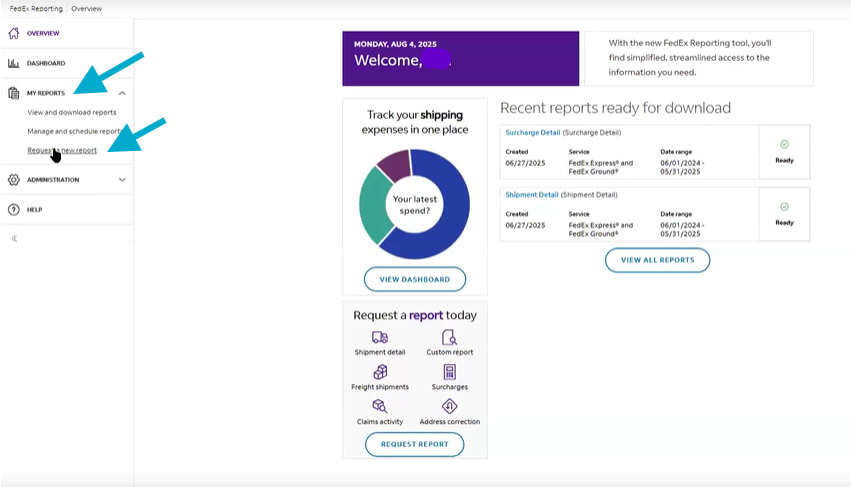Click the Shipment detail truck icon
The image size is (851, 487).
tap(379, 338)
